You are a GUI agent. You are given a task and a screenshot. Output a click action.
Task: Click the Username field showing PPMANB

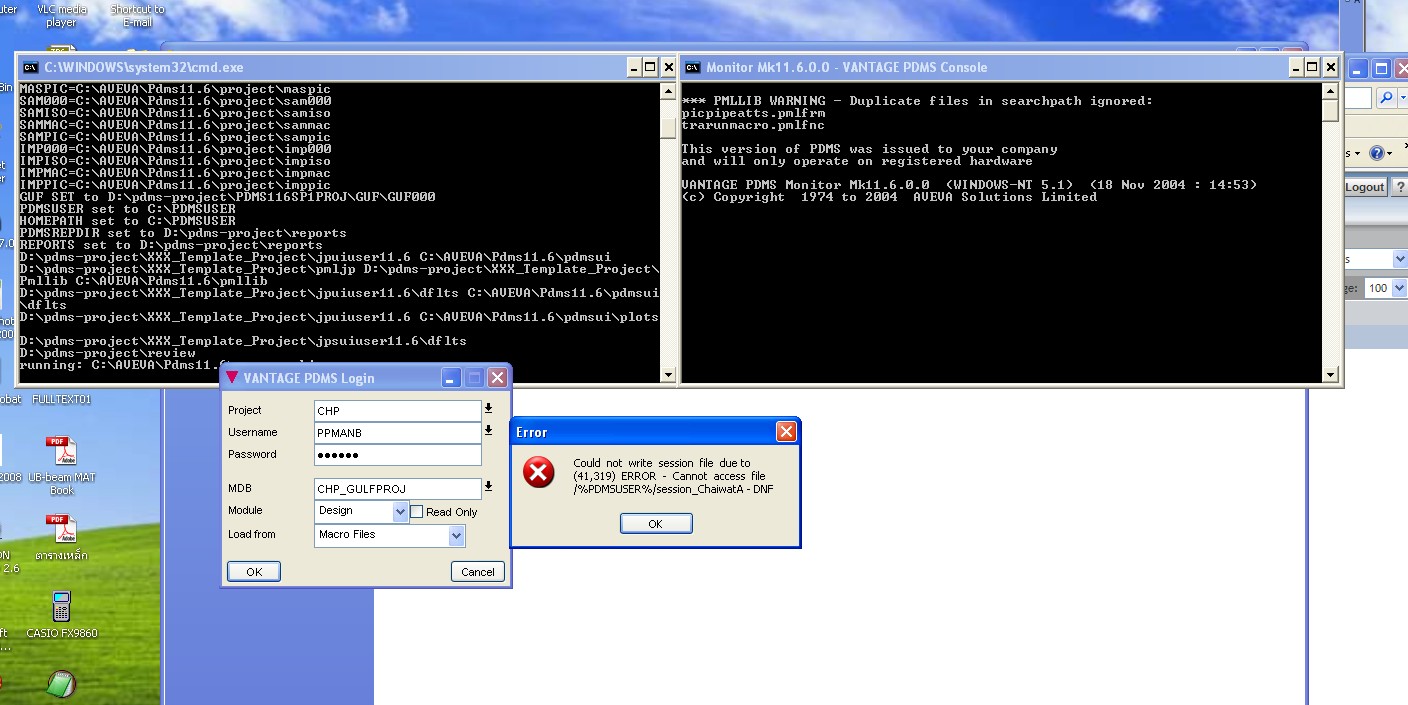tap(397, 432)
